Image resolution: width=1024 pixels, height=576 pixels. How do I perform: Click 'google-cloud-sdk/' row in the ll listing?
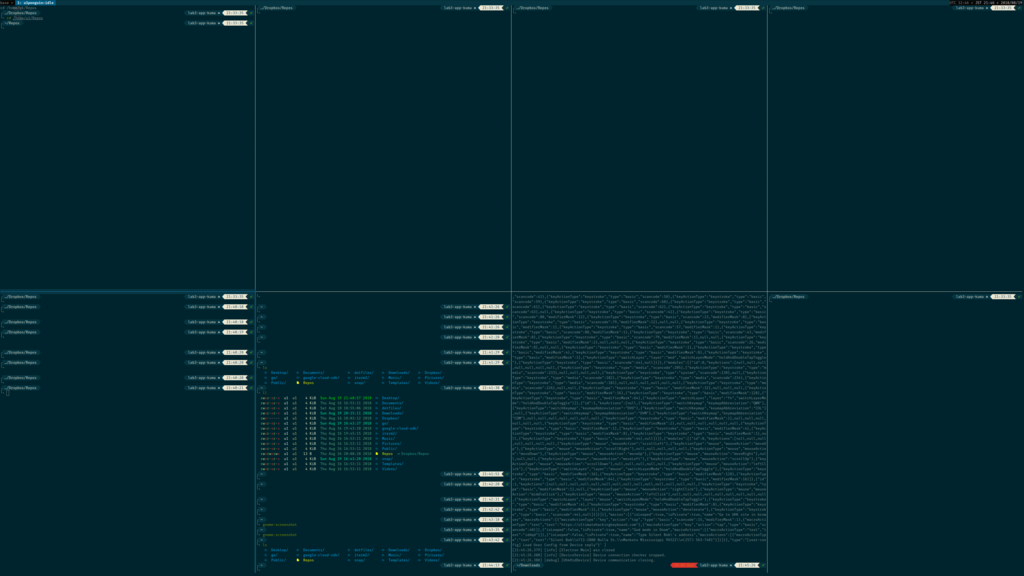[340, 428]
